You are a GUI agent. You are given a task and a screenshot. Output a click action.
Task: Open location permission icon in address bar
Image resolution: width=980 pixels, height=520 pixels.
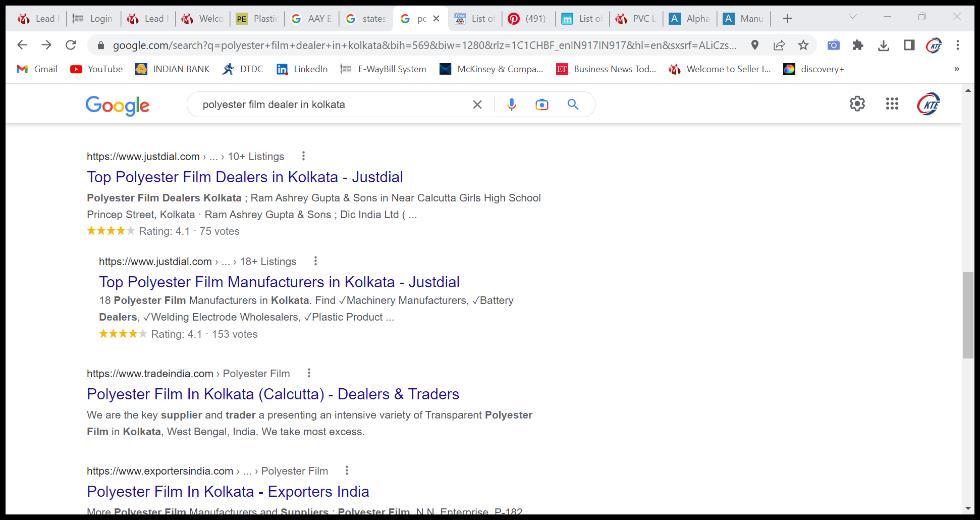pos(755,45)
